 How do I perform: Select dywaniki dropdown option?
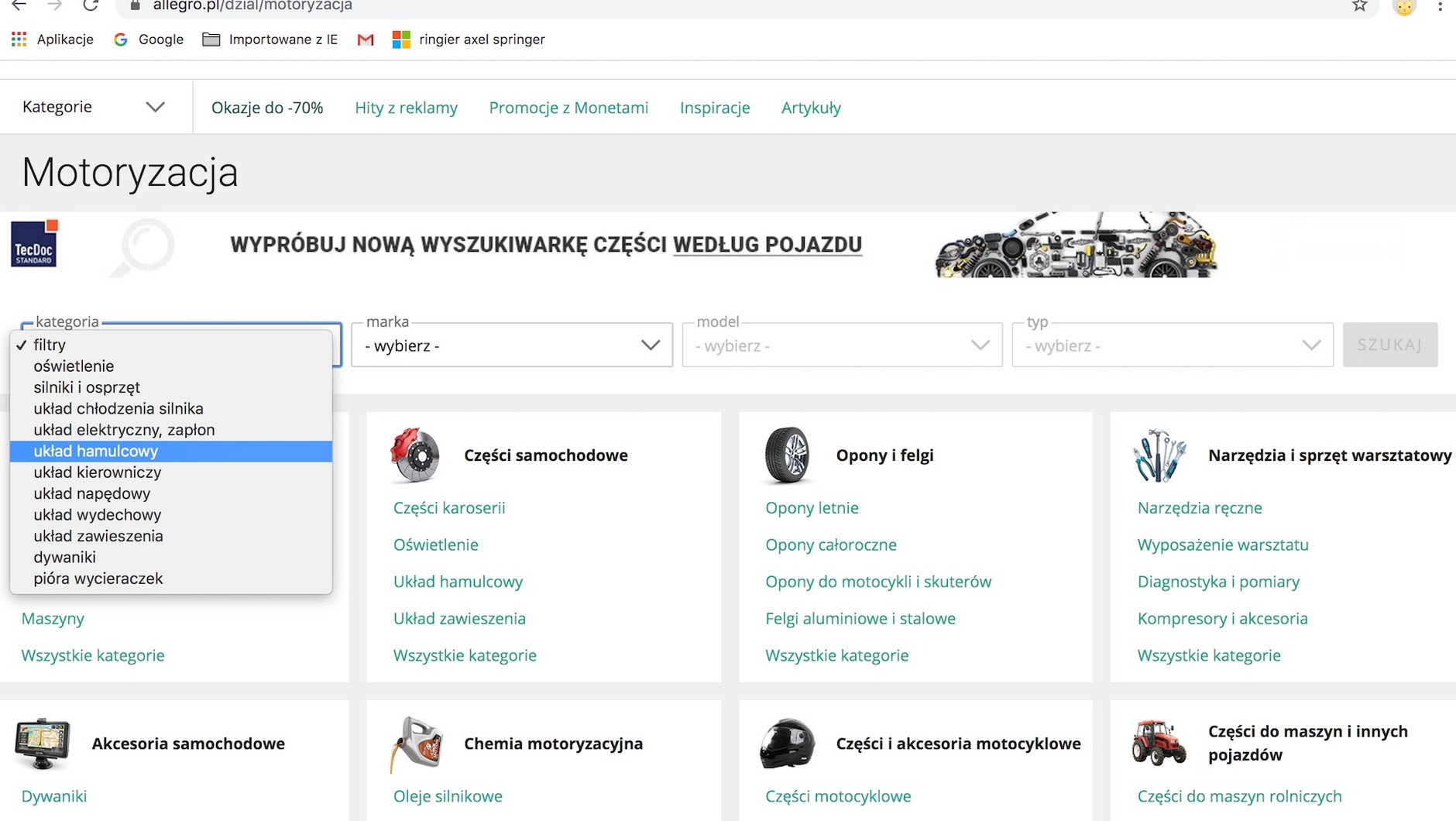[x=170, y=558]
